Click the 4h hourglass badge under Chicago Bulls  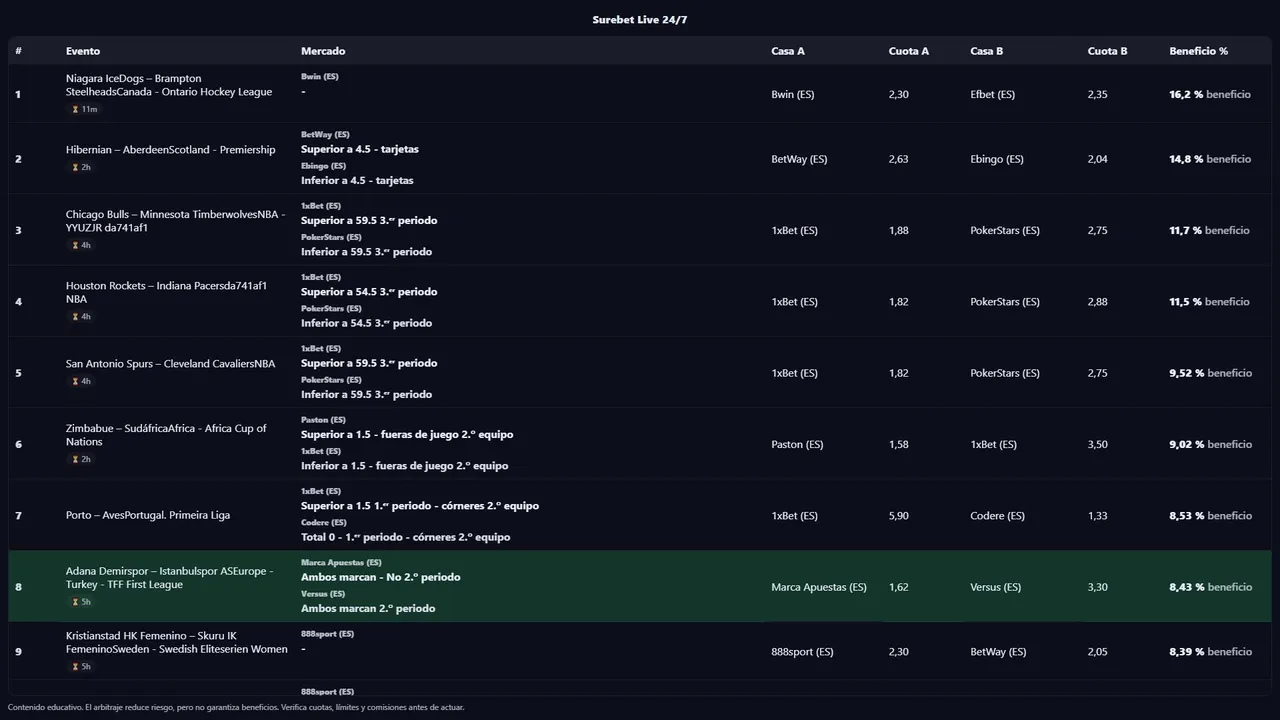81,245
